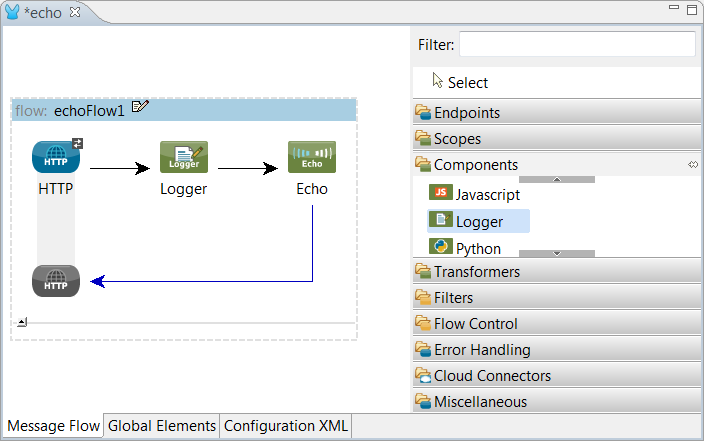704x441 pixels.
Task: Collapse the Components palette category
Action: coord(475,165)
